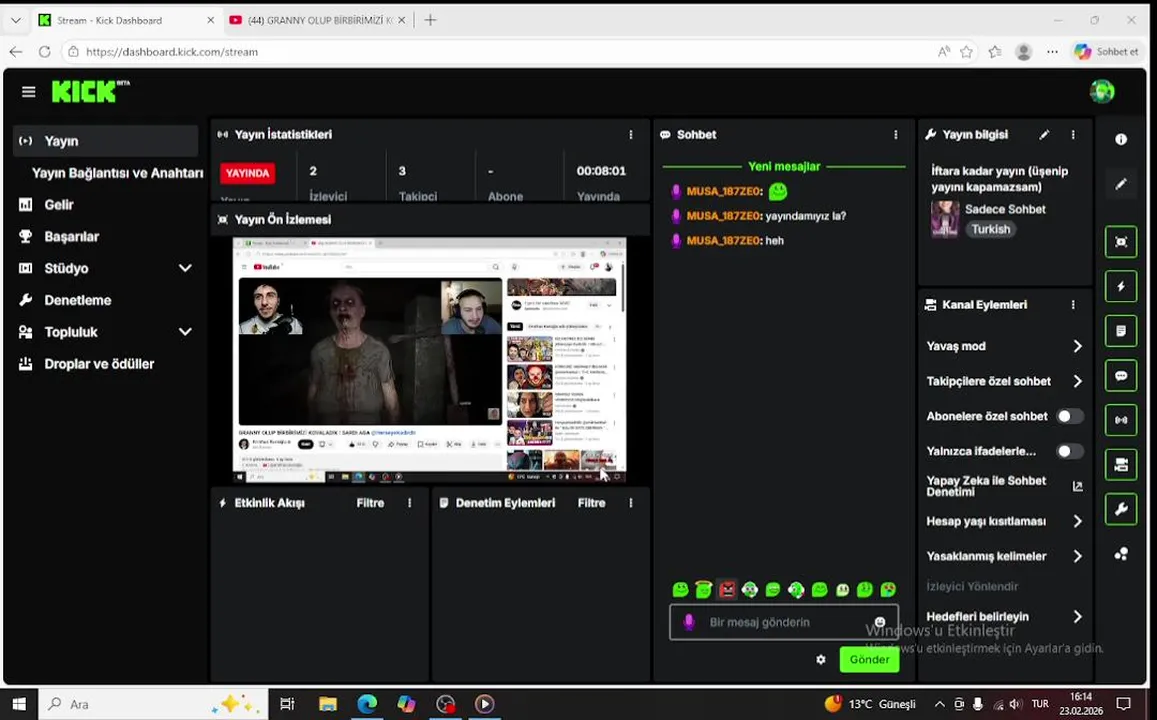Click the three-dots cluster icon at sidebar bottom

[x=1121, y=554]
